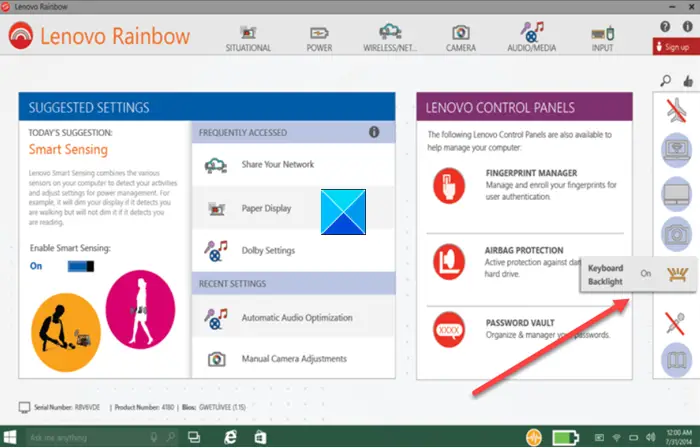Viewport: 700px width, 448px height.
Task: Toggle the Keyboard Backlight setting
Action: (x=638, y=274)
